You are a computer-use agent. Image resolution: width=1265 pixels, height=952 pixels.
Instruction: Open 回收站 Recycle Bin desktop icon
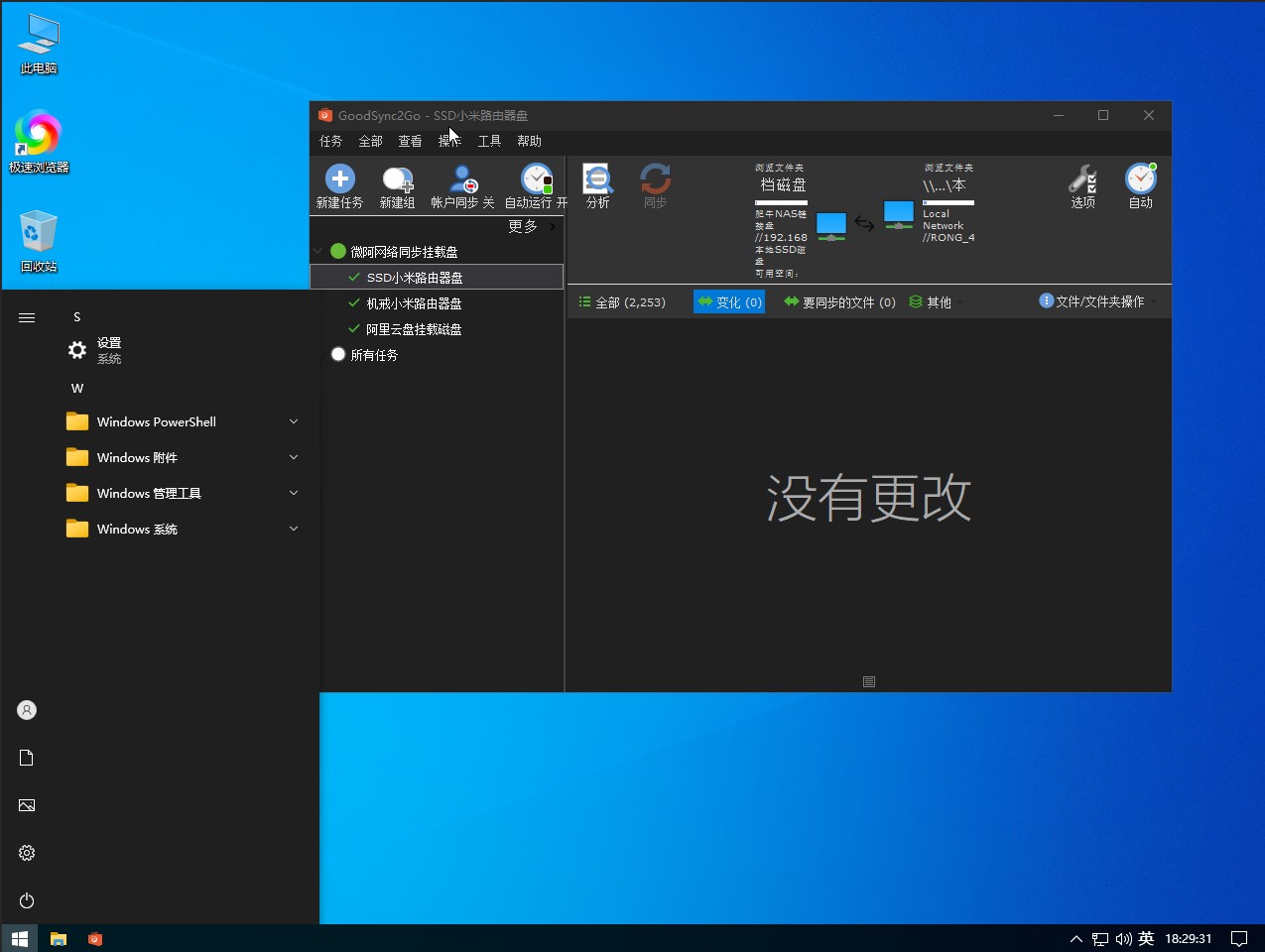click(39, 241)
